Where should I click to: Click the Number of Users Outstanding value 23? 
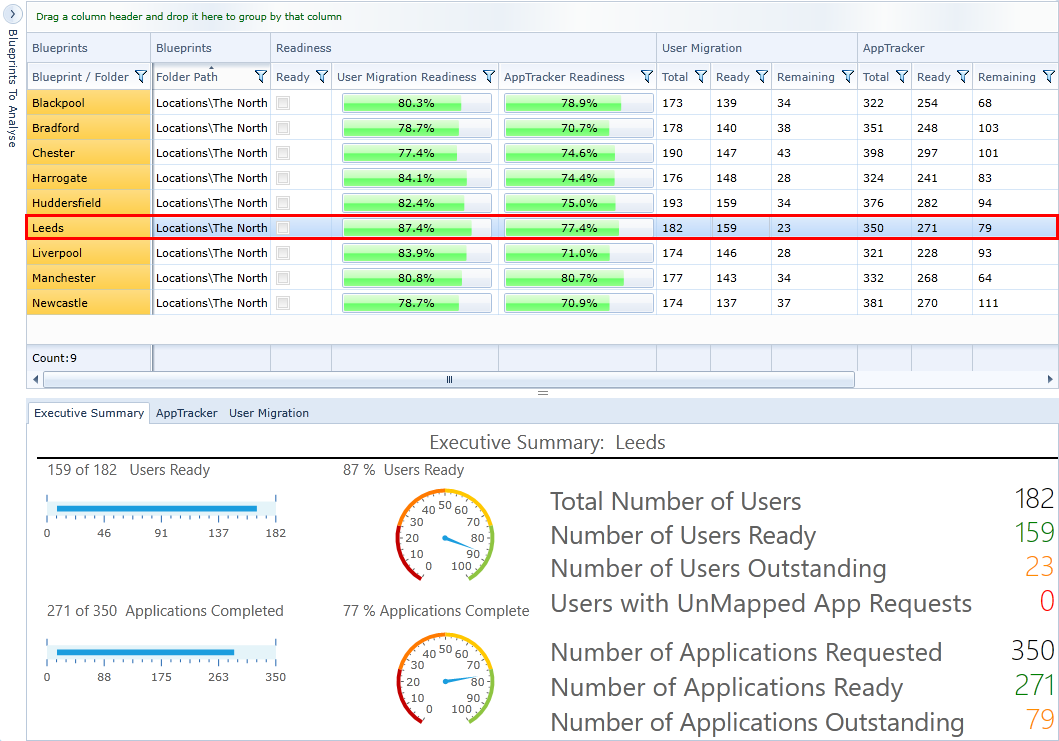pyautogui.click(x=1039, y=567)
